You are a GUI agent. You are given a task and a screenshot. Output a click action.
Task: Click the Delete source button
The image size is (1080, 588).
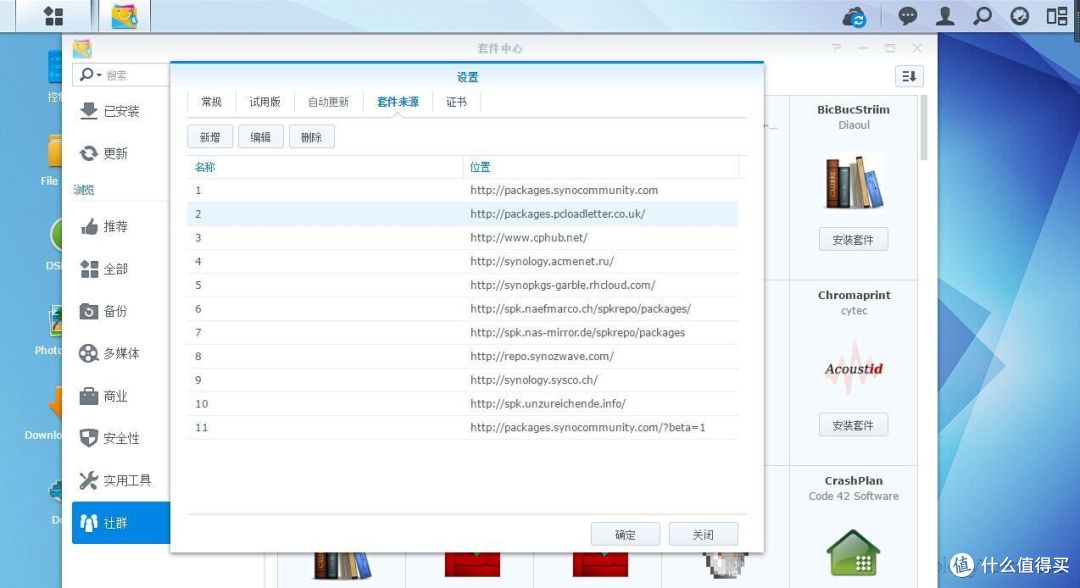(311, 137)
